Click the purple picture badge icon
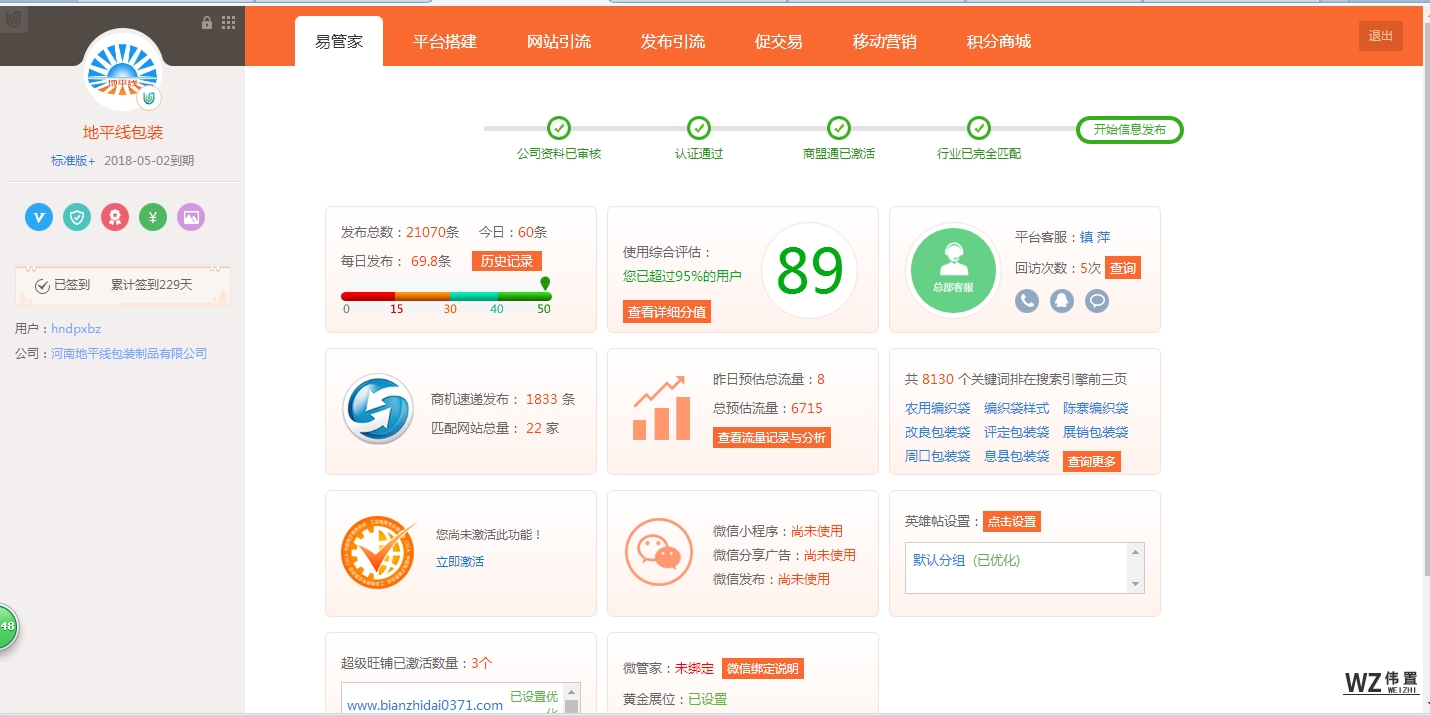1430x715 pixels. (x=191, y=217)
